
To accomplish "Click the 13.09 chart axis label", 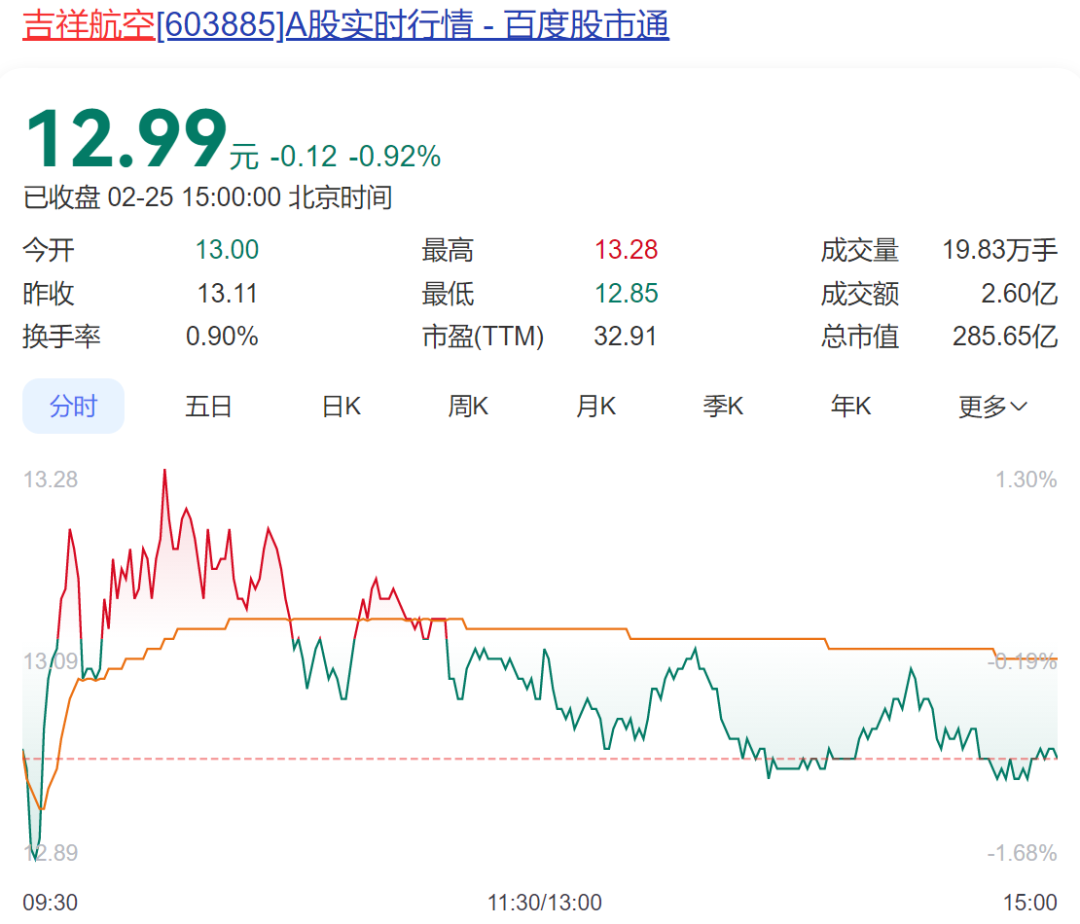I will coord(50,662).
